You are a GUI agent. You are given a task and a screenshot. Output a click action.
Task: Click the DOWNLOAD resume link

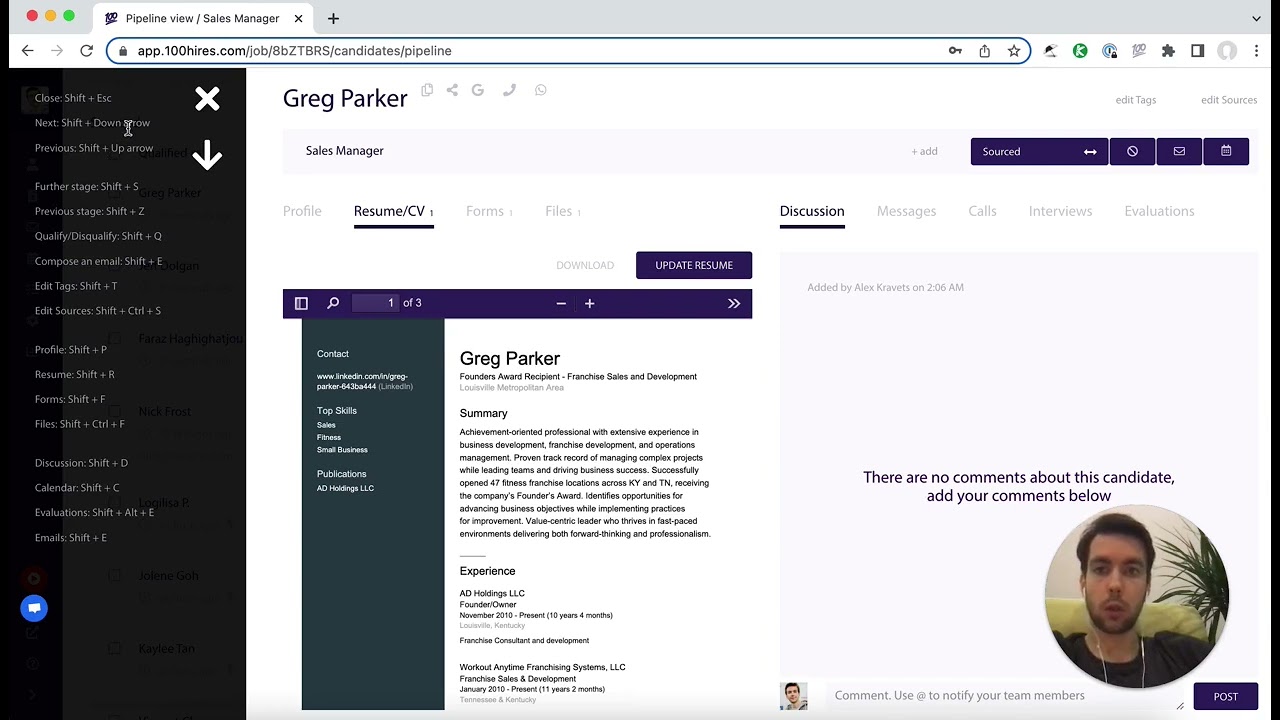pyautogui.click(x=585, y=265)
